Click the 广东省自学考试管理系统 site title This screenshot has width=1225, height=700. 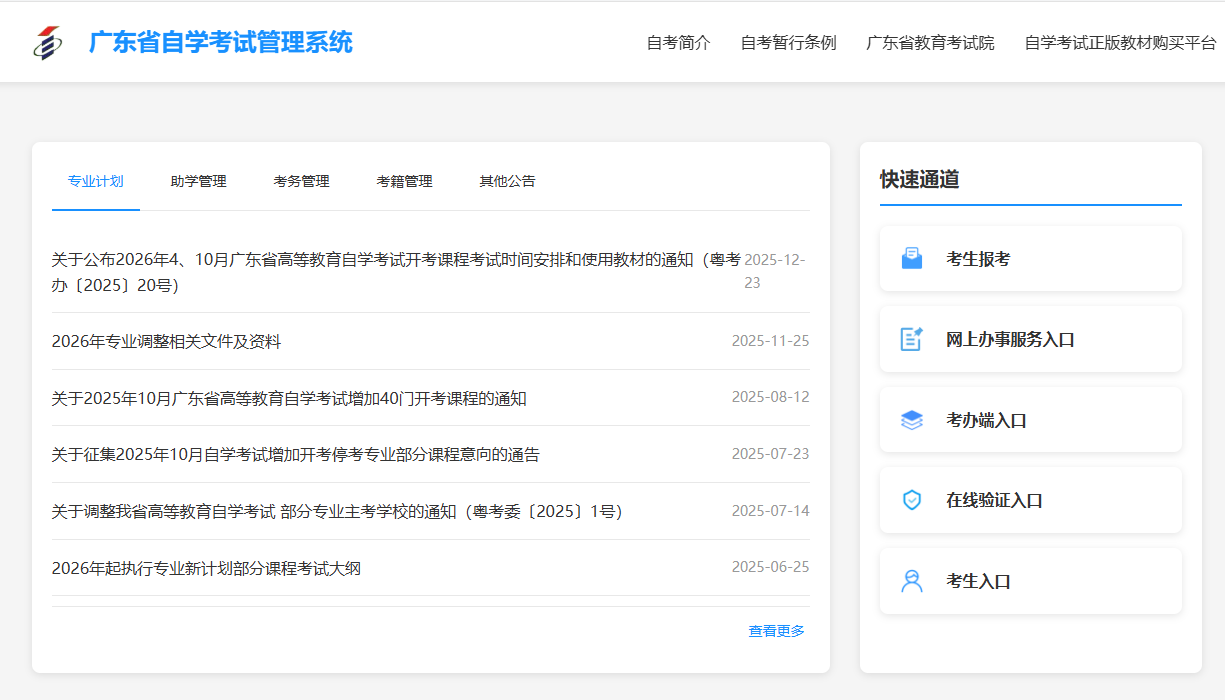coord(220,43)
